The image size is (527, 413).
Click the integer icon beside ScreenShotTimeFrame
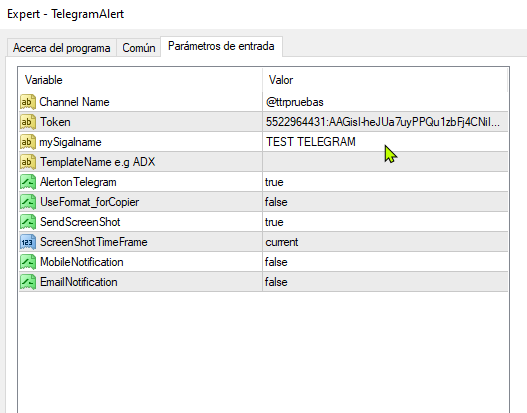[x=28, y=242]
